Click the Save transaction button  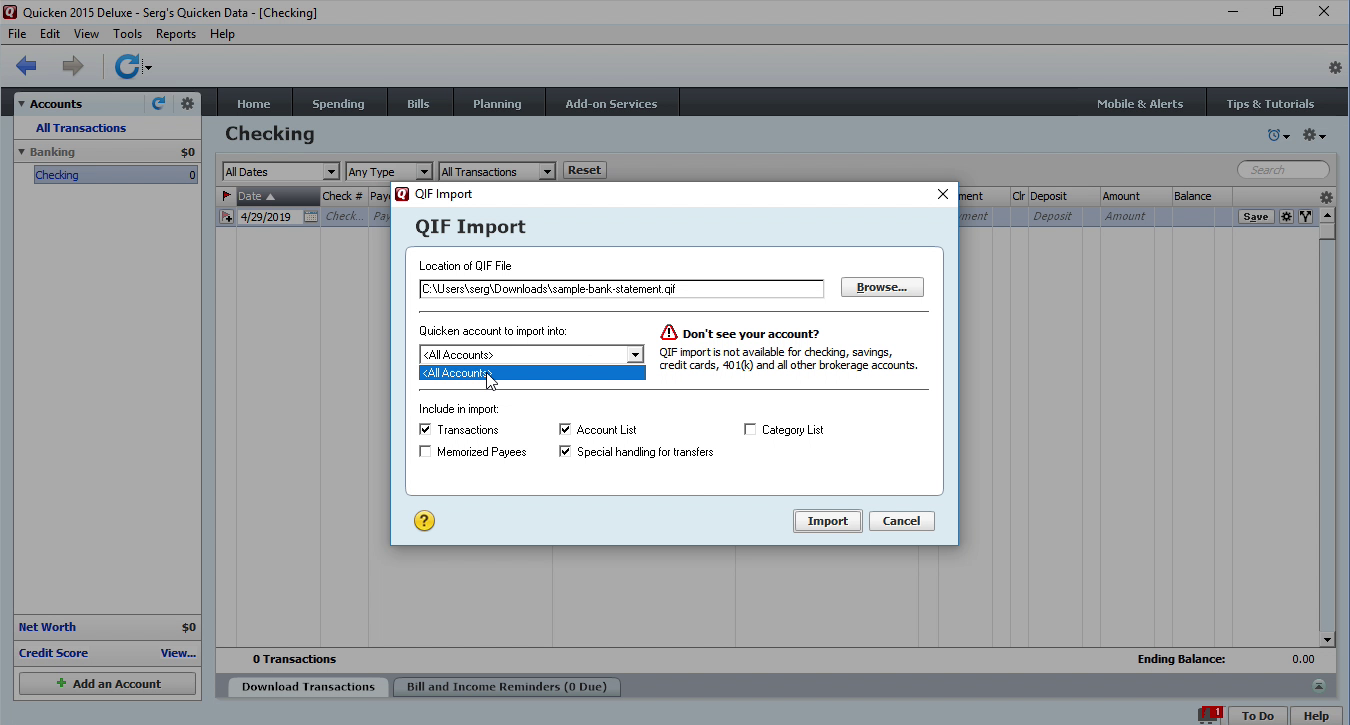pyautogui.click(x=1256, y=216)
